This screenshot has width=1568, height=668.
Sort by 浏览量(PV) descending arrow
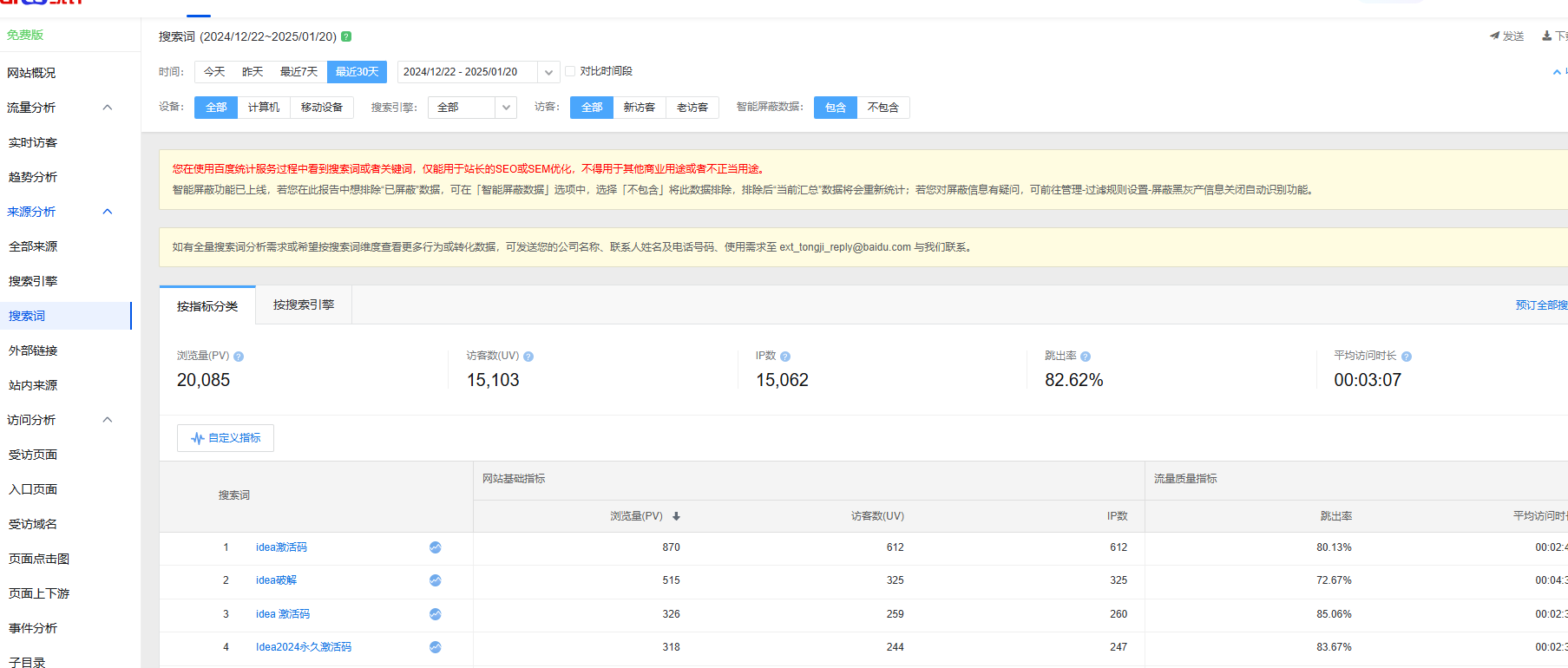click(676, 516)
